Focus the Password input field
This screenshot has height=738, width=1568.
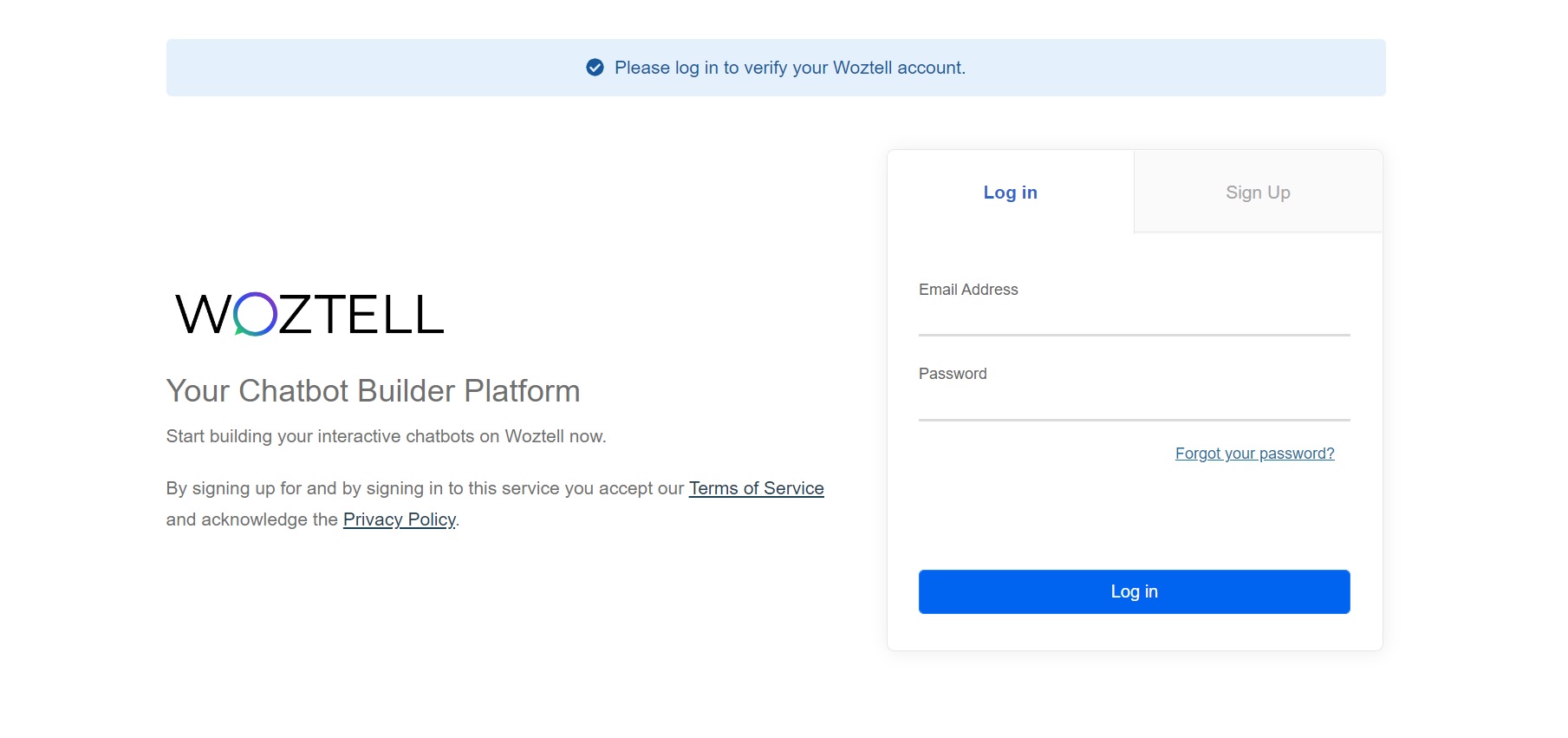click(1134, 403)
